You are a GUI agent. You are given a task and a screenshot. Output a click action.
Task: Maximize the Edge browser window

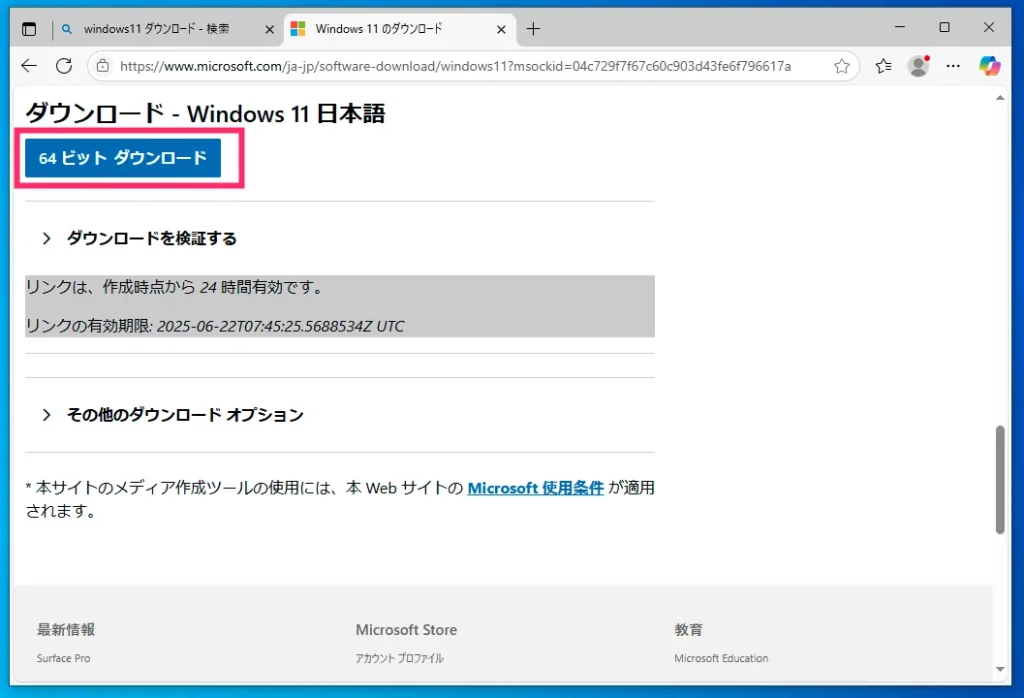click(944, 27)
